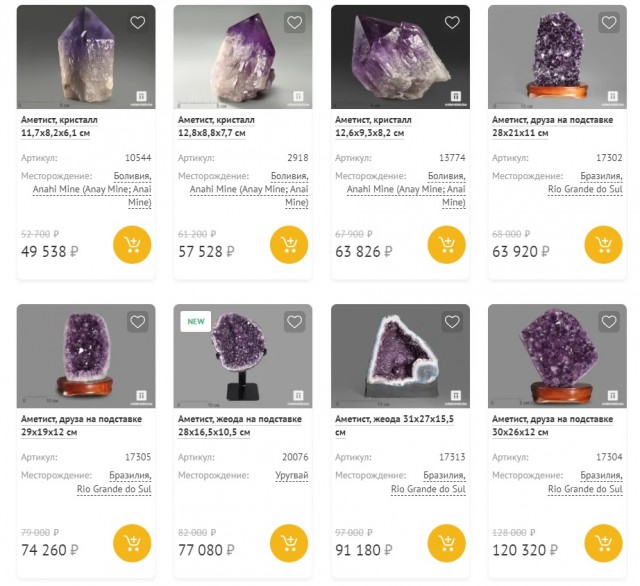Add the 49 538 ₽ amethyst crystal to cart
Viewport: 640px width, 586px height.
click(132, 245)
